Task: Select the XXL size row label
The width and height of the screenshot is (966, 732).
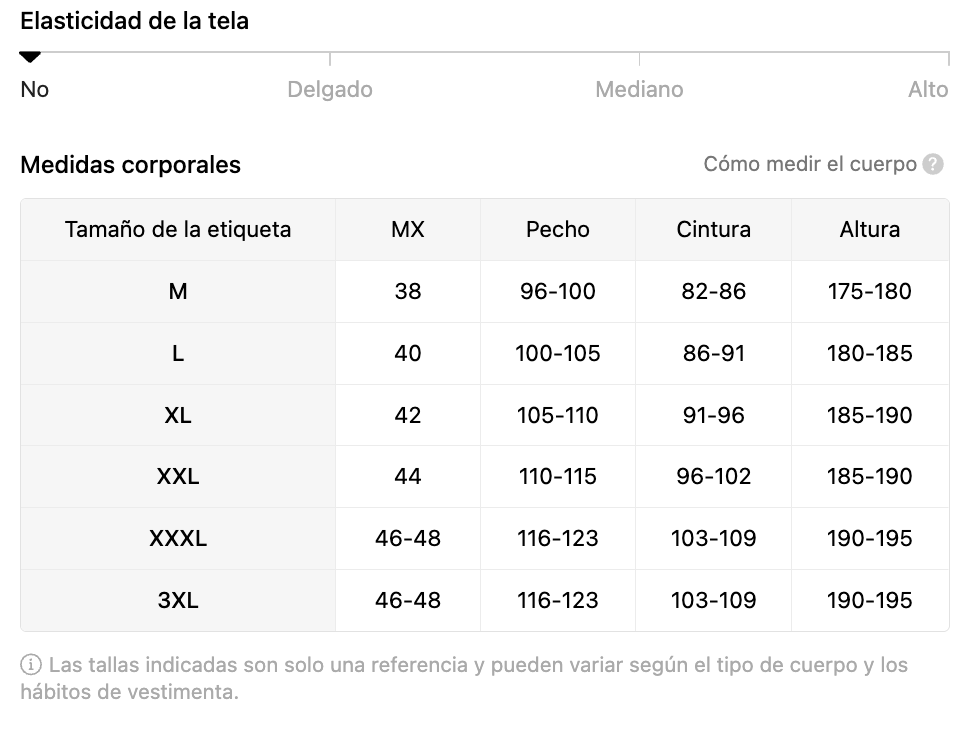Action: (178, 477)
